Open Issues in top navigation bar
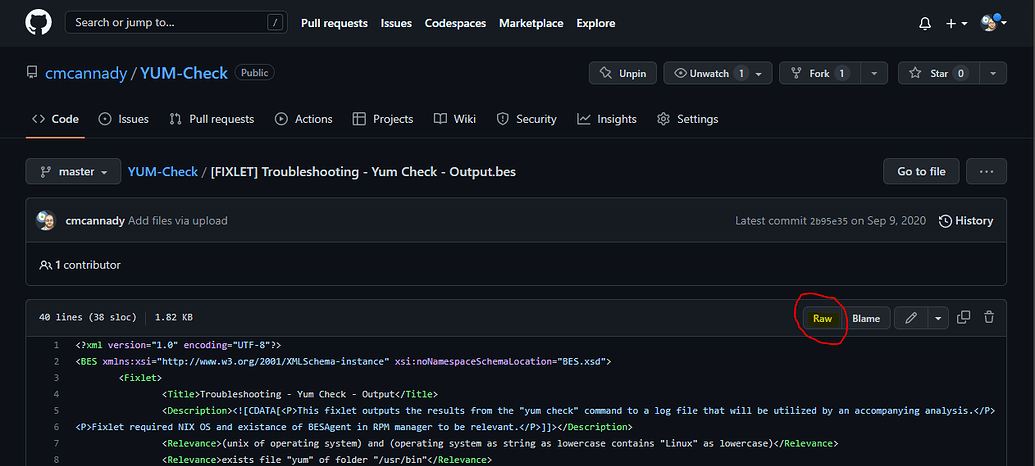The image size is (1035, 466). click(396, 23)
